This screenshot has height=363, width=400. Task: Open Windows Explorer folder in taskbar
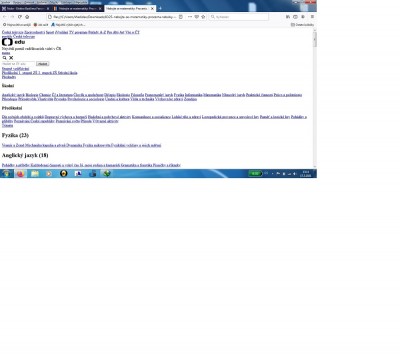click(35, 173)
